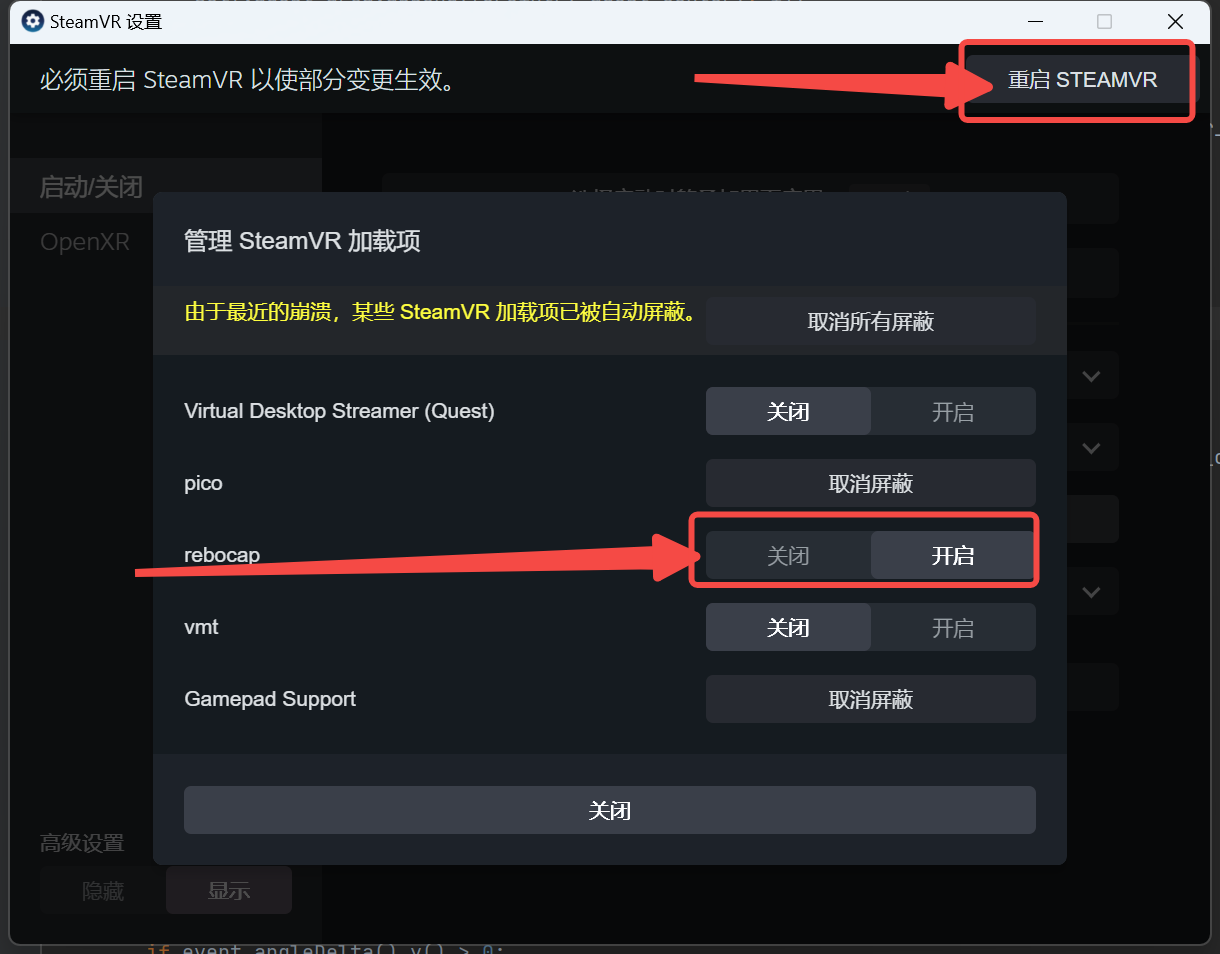Set advanced settings to 隐藏
The height and width of the screenshot is (954, 1220).
tap(103, 890)
